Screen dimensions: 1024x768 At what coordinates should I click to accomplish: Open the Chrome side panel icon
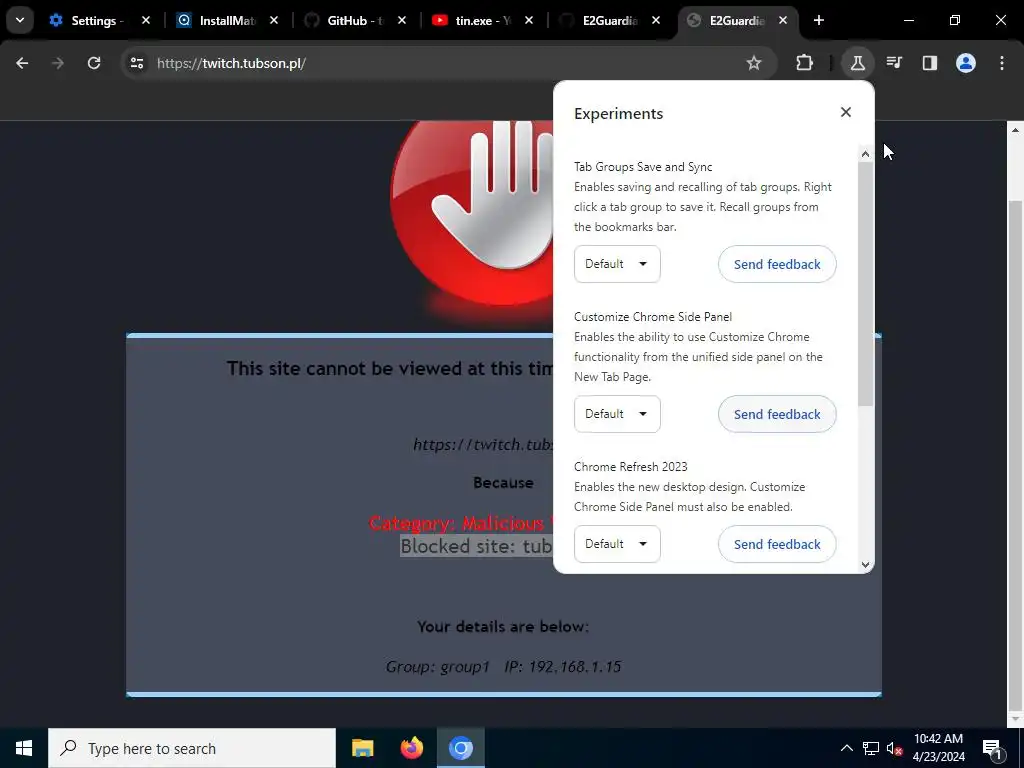929,63
